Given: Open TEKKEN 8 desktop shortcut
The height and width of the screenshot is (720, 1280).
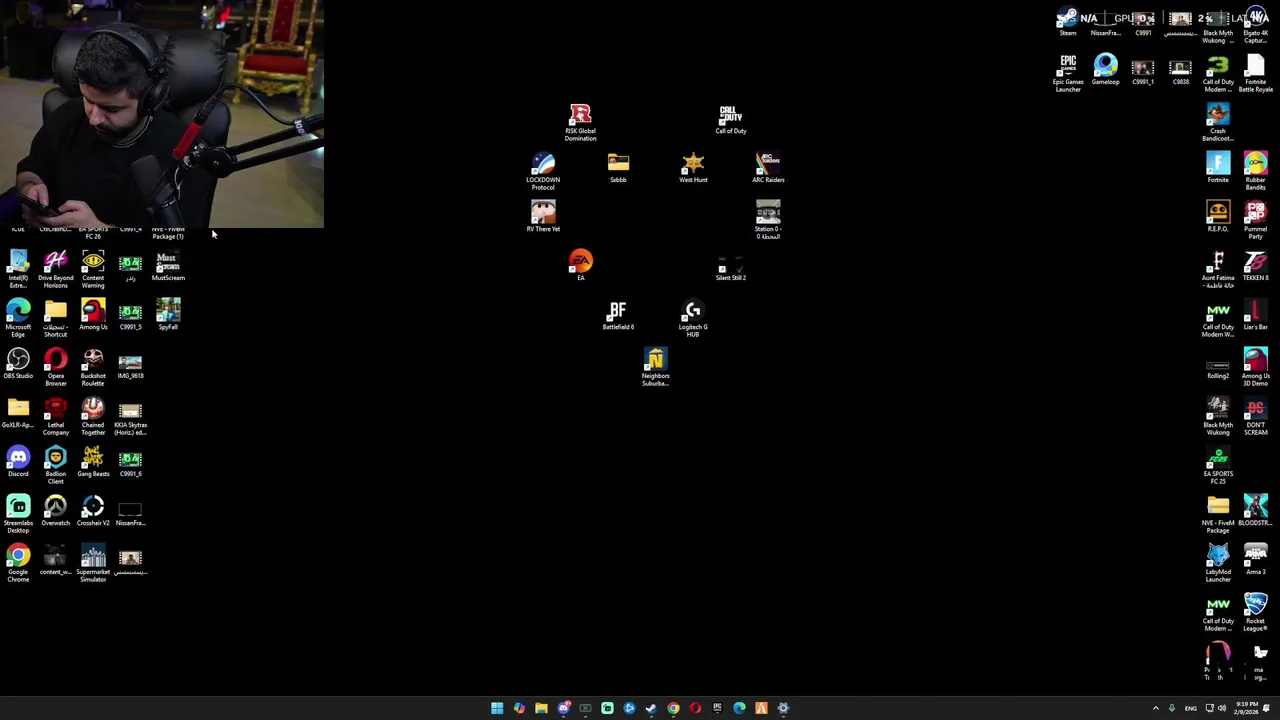Looking at the screenshot, I should pyautogui.click(x=1255, y=266).
